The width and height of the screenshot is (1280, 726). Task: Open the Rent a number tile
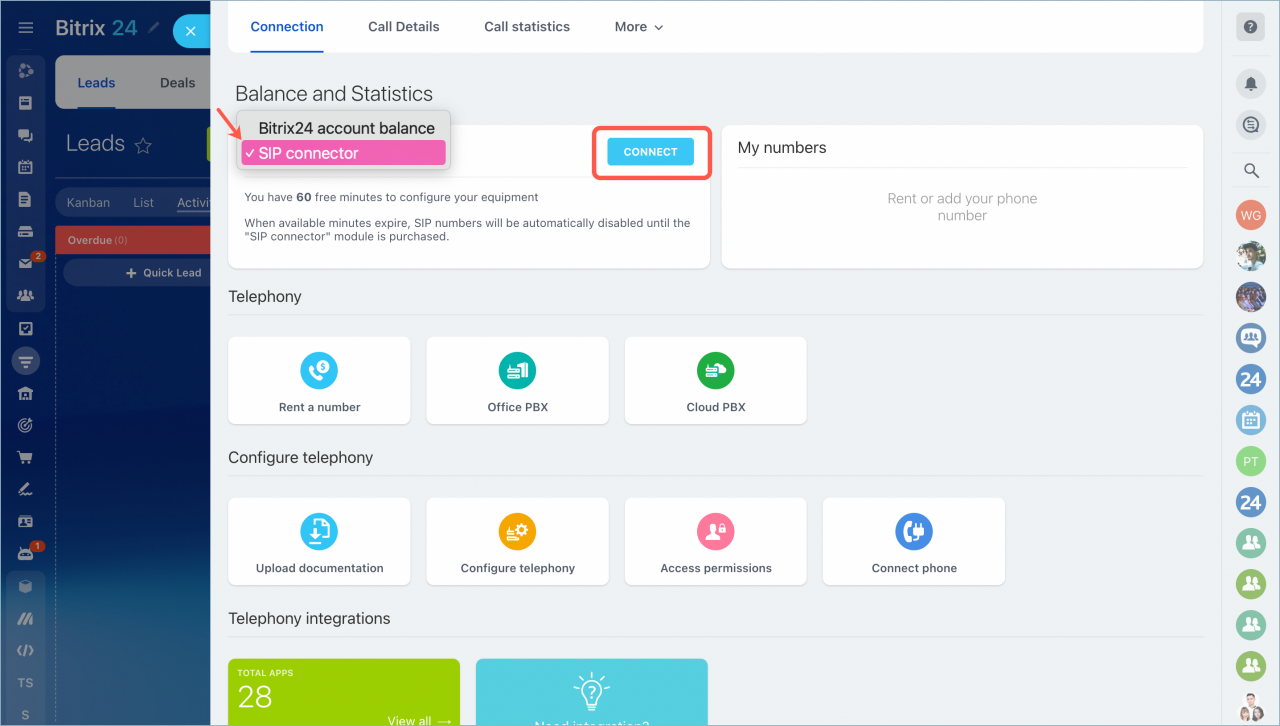(x=319, y=380)
